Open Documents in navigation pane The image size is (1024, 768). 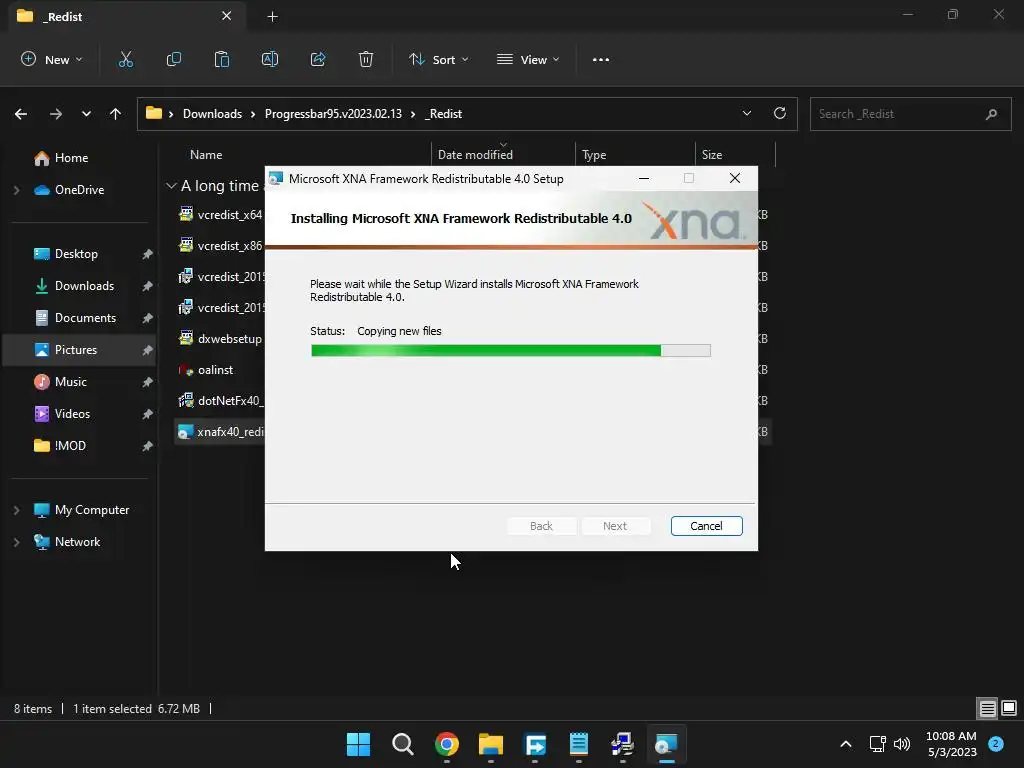coord(85,318)
